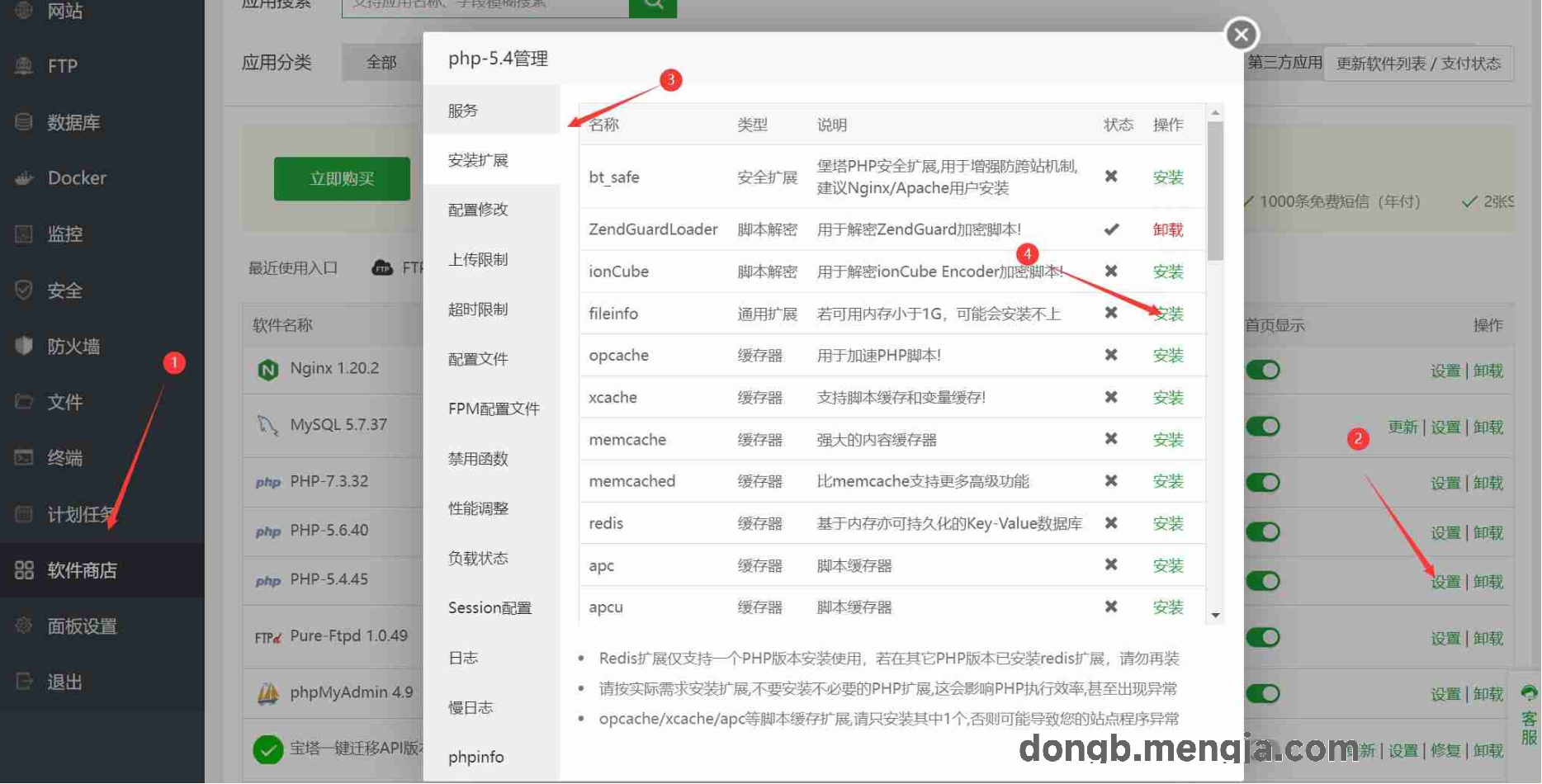The width and height of the screenshot is (1542, 784).
Task: Click the Pure-Ftpd FTP icon
Action: pos(268,637)
